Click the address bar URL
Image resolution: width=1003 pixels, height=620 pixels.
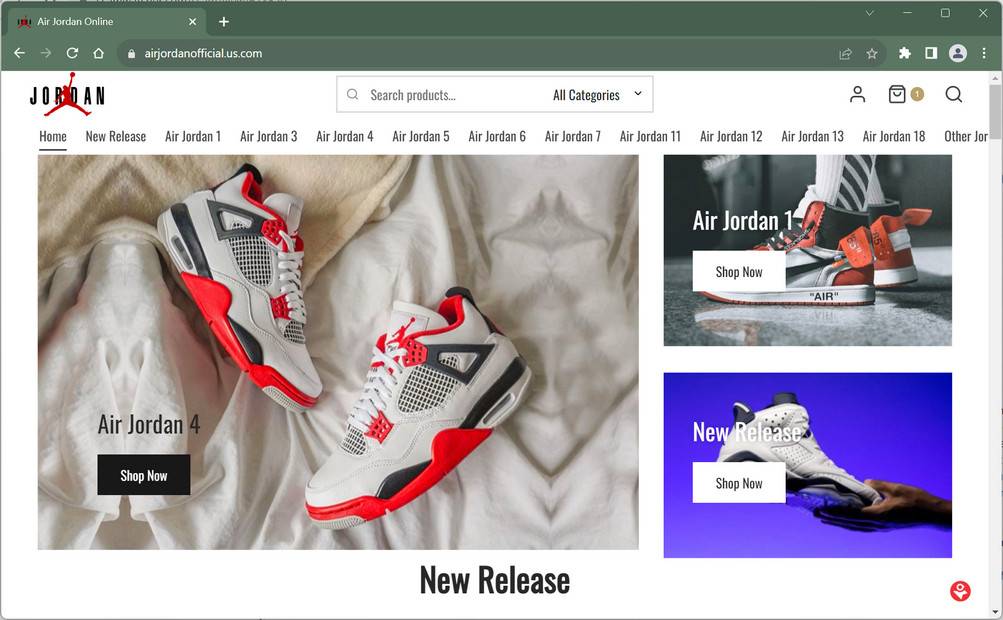203,54
